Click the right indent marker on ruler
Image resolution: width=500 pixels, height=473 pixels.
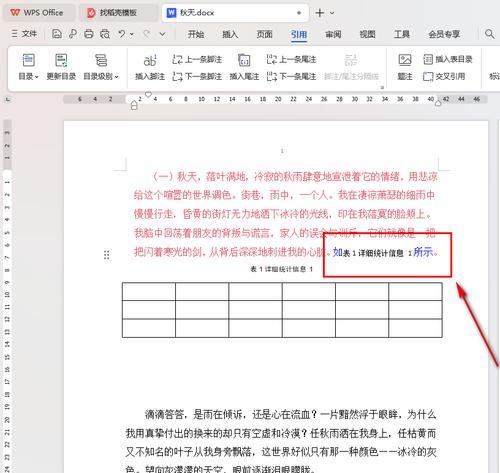point(438,103)
